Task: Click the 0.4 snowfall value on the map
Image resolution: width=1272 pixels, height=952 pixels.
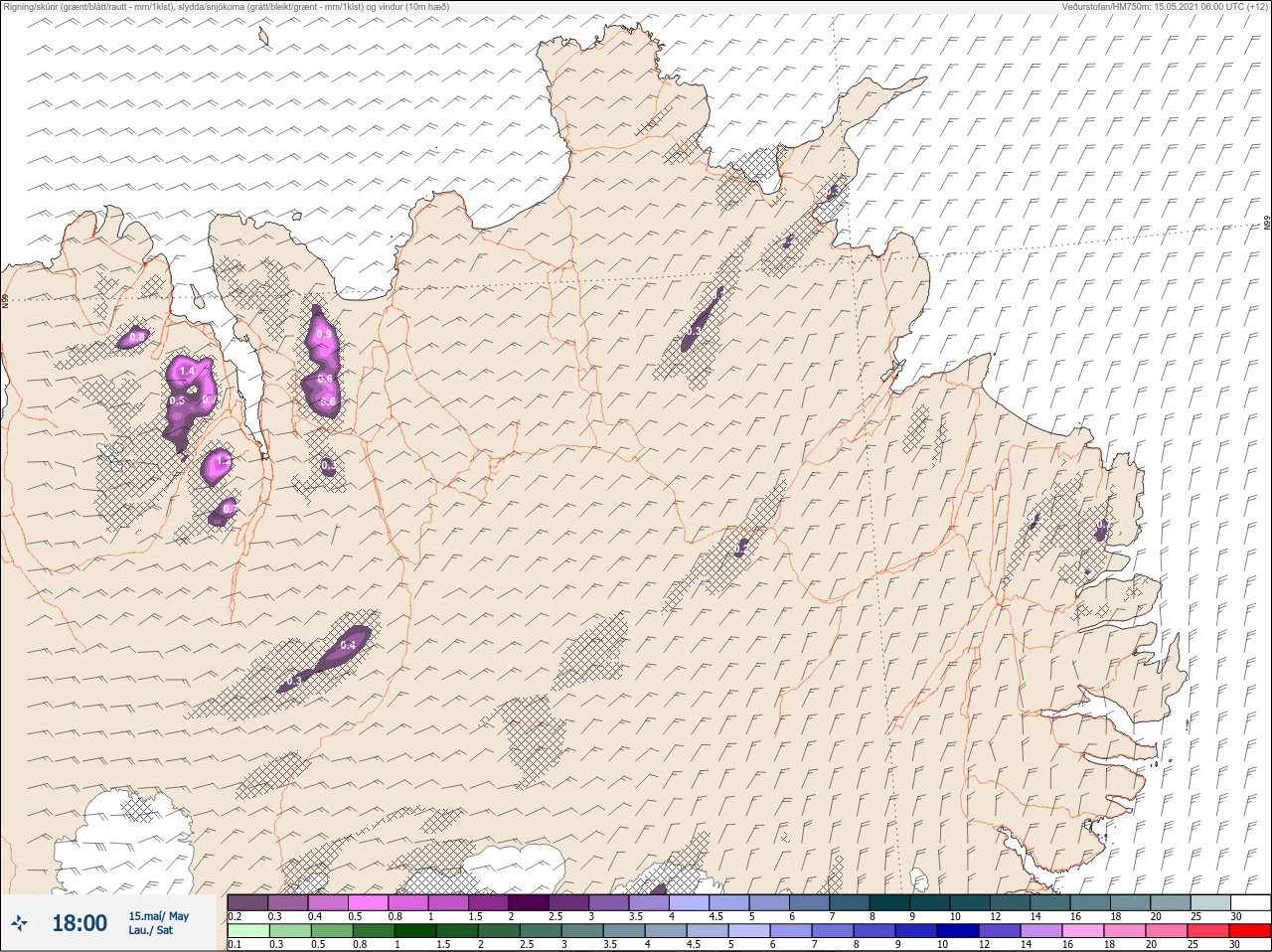Action: [x=348, y=645]
